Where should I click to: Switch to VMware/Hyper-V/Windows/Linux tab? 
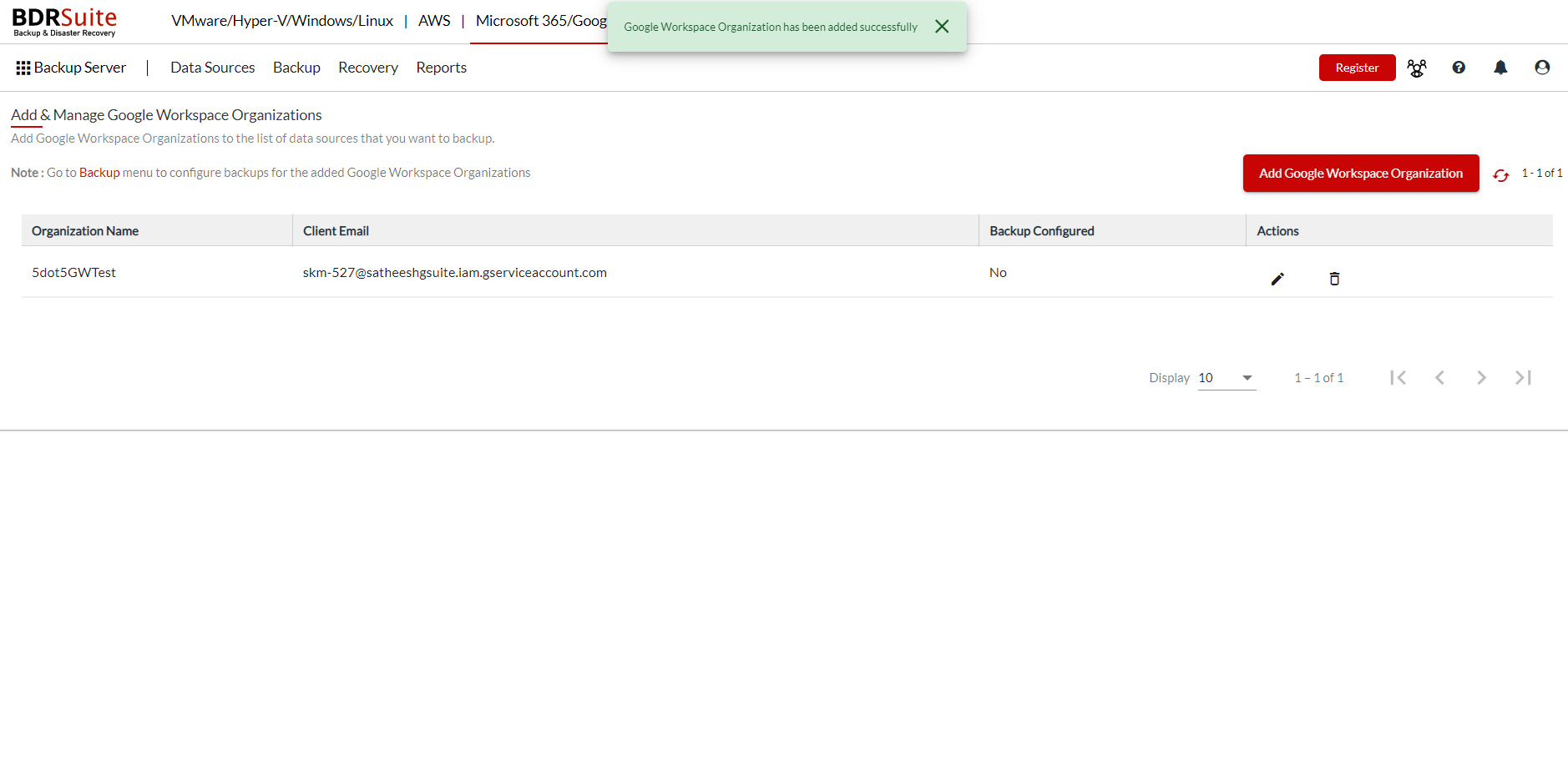(282, 21)
